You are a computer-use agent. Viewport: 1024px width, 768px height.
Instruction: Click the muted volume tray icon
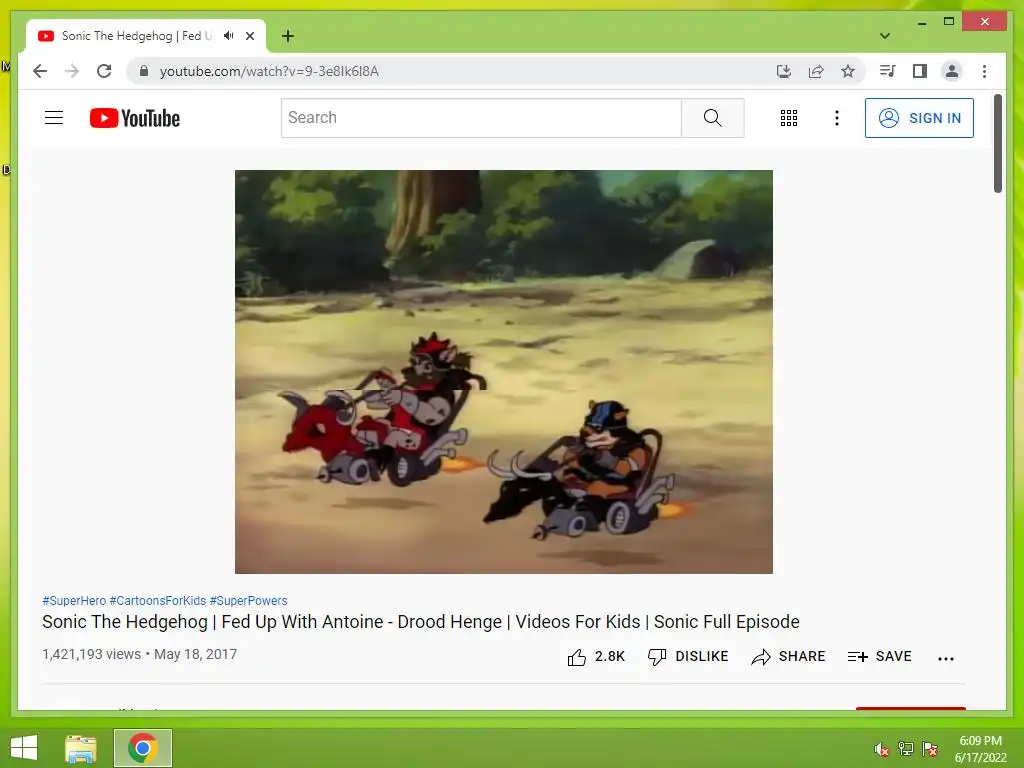[881, 749]
